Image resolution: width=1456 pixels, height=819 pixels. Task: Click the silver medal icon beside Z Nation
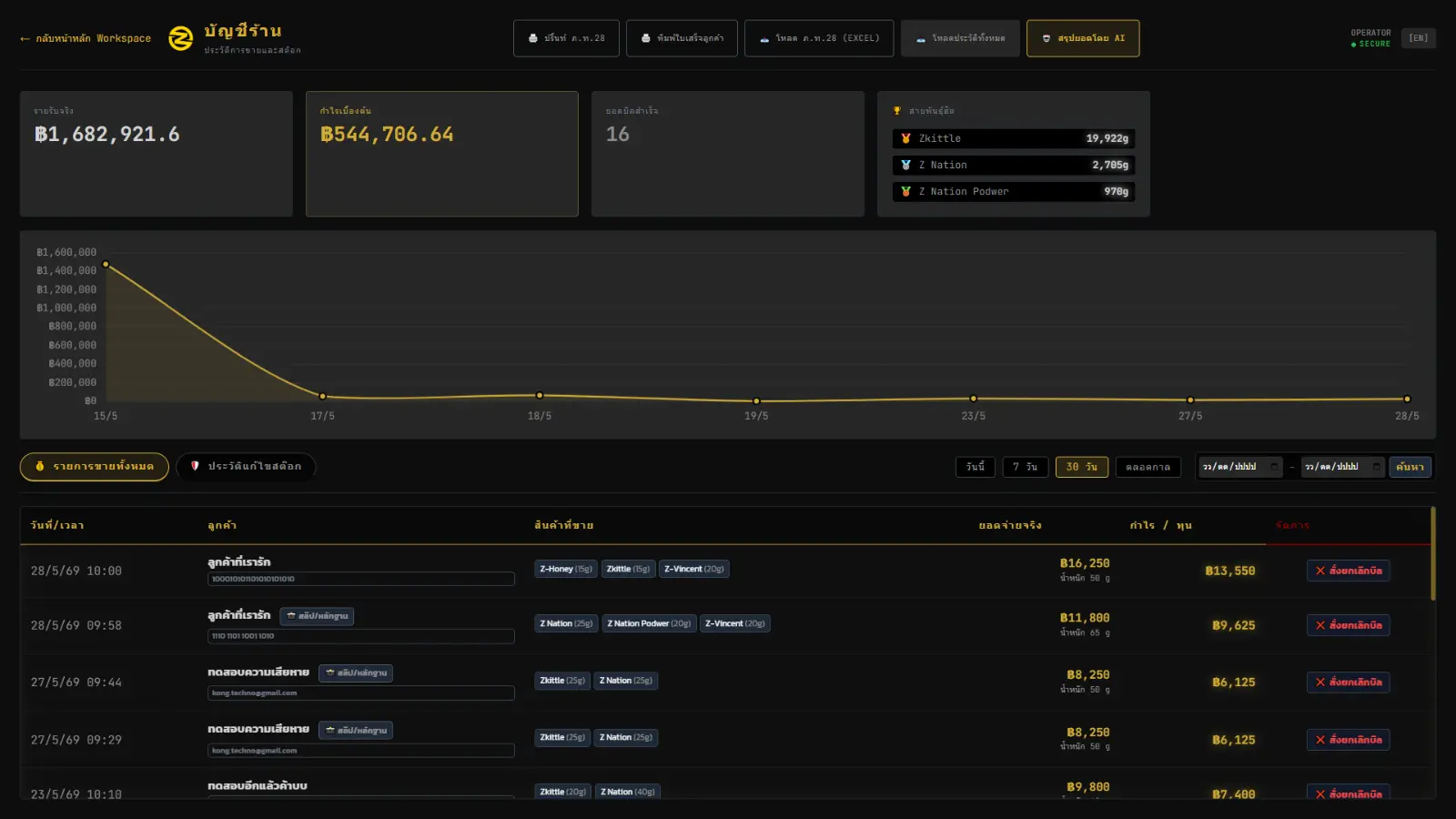905,165
